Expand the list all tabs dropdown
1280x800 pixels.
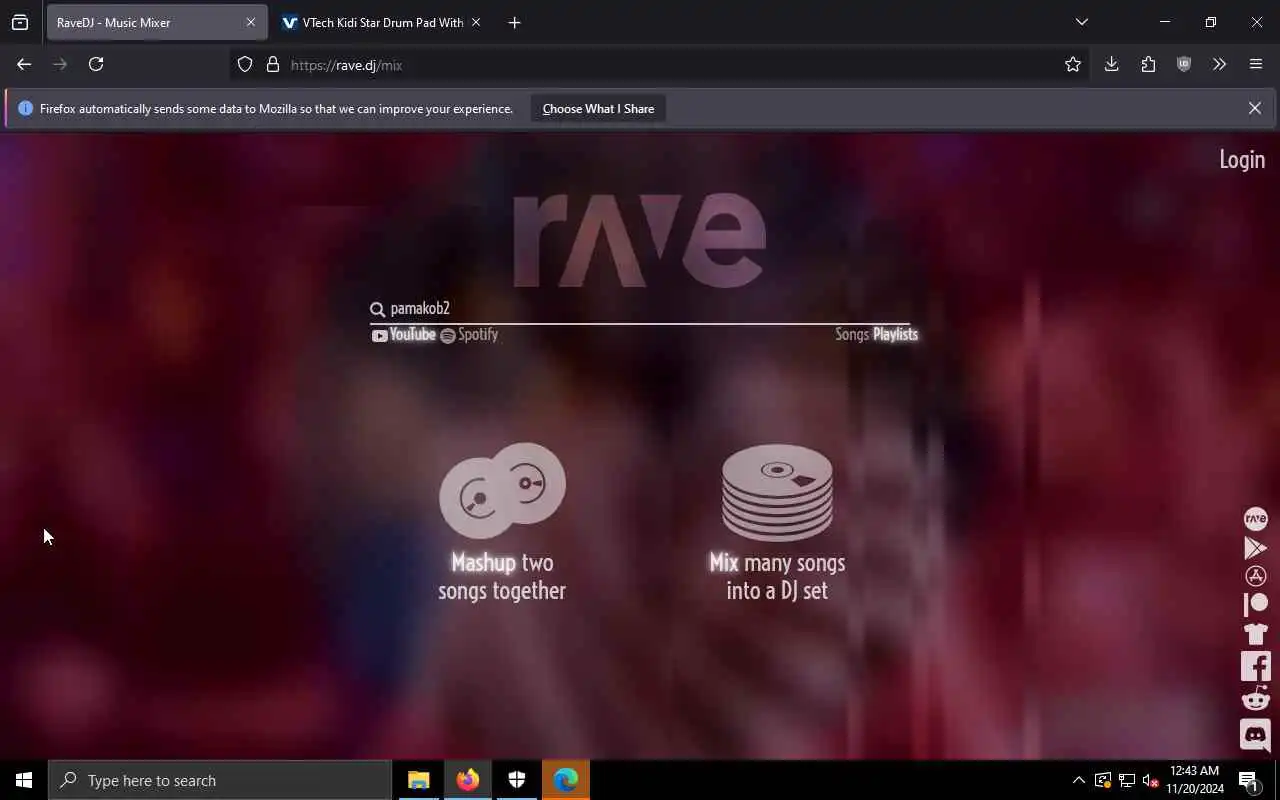click(x=1081, y=22)
